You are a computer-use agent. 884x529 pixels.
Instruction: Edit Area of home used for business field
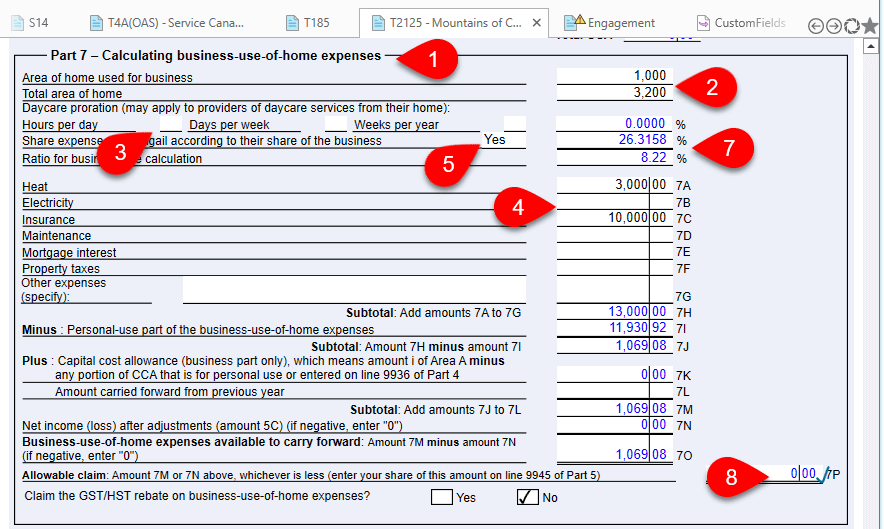click(x=615, y=76)
